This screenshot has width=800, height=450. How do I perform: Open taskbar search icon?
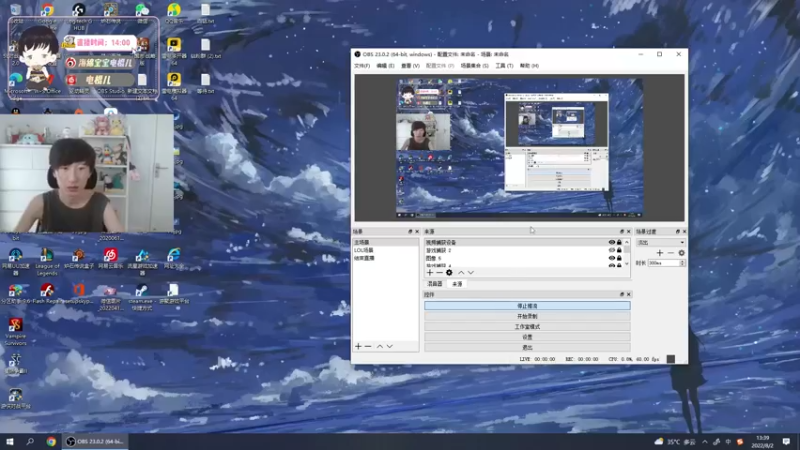pyautogui.click(x=30, y=441)
